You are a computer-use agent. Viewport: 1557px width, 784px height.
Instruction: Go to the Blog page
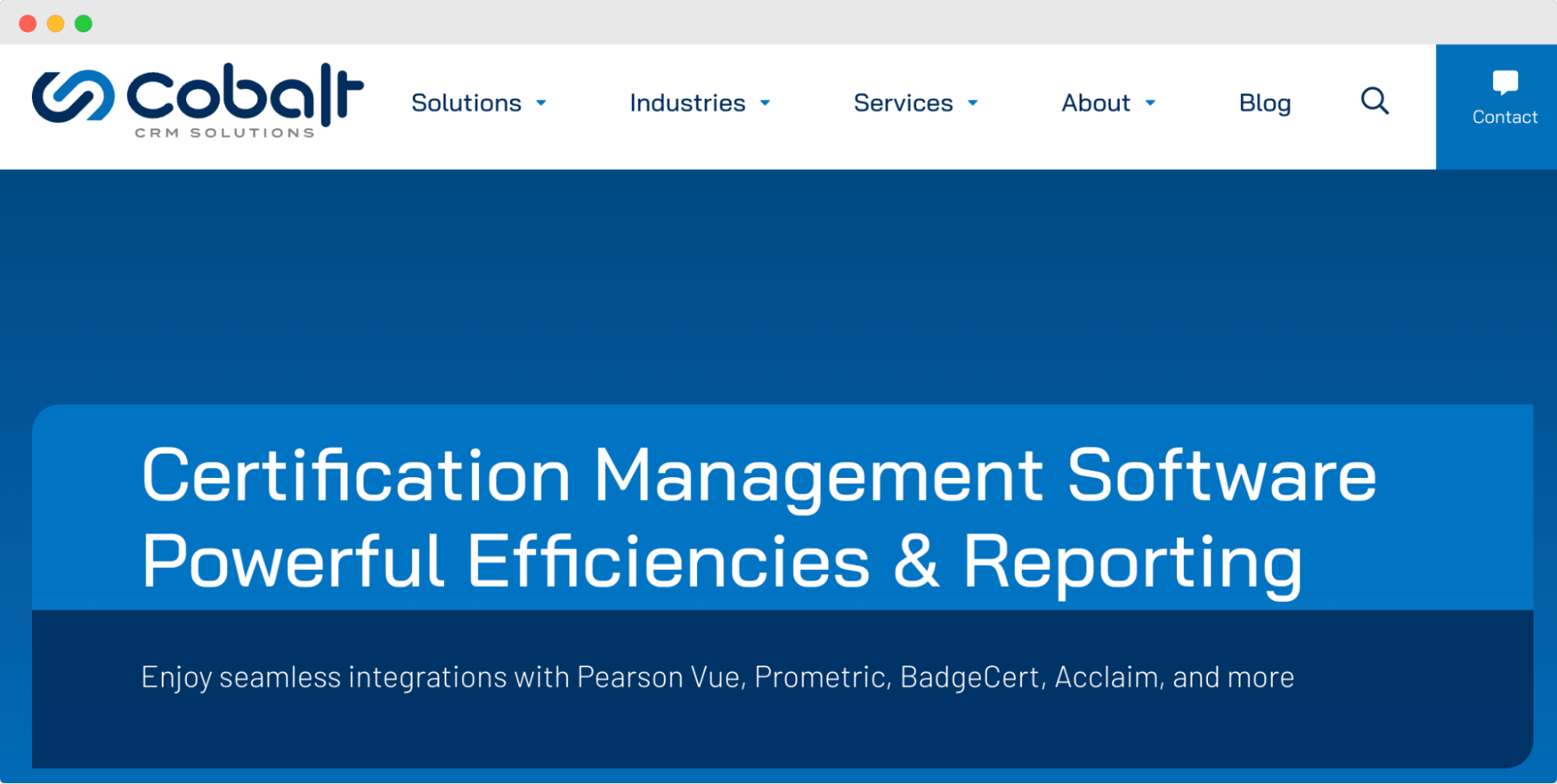[x=1265, y=104]
